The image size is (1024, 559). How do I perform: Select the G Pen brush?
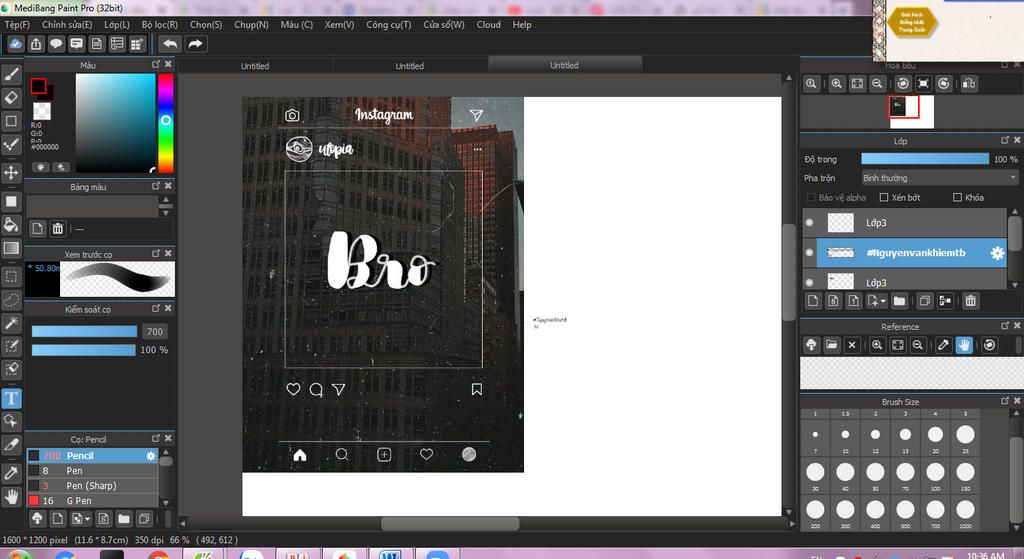92,501
